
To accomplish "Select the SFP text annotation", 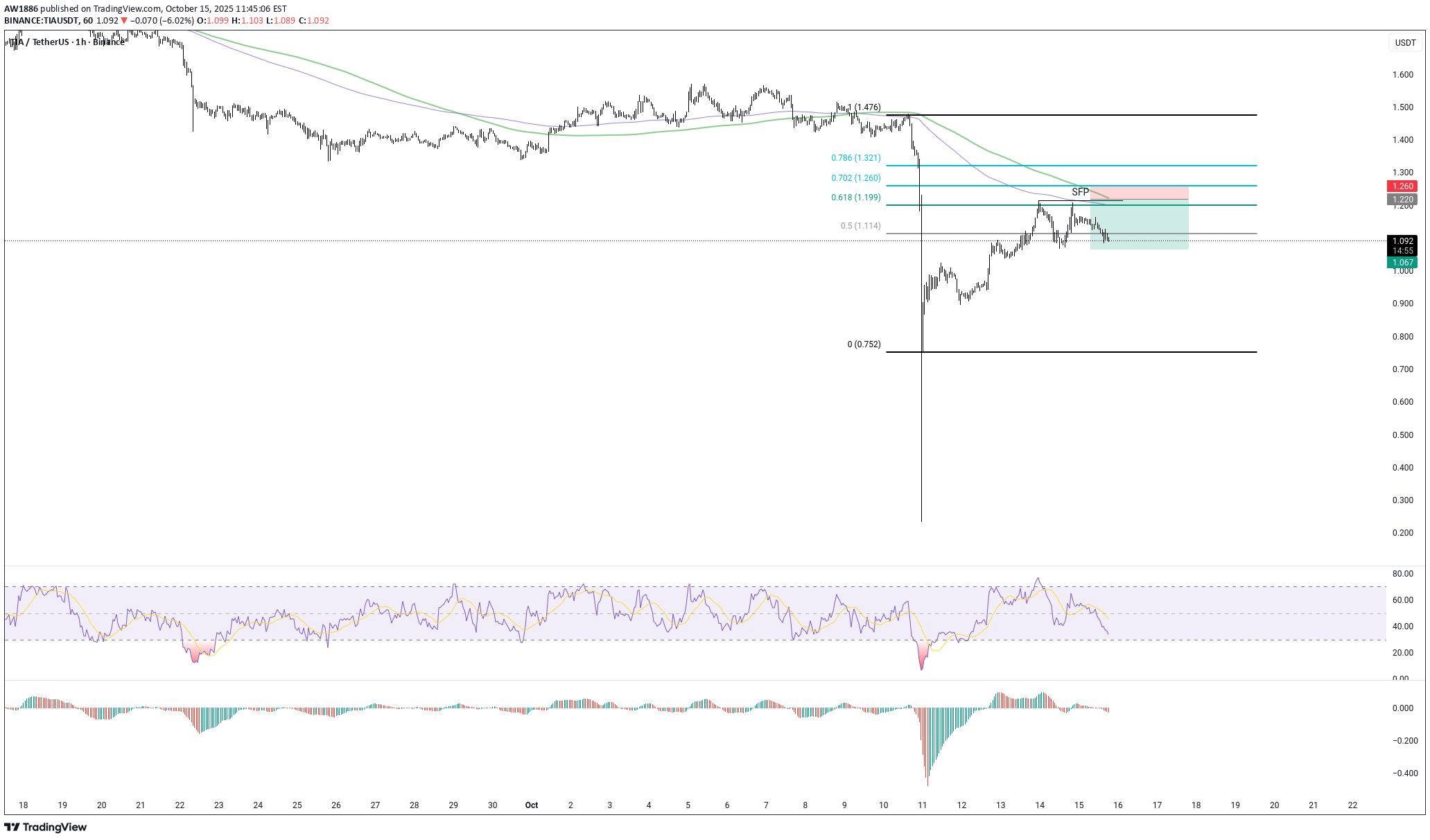I will [1080, 192].
